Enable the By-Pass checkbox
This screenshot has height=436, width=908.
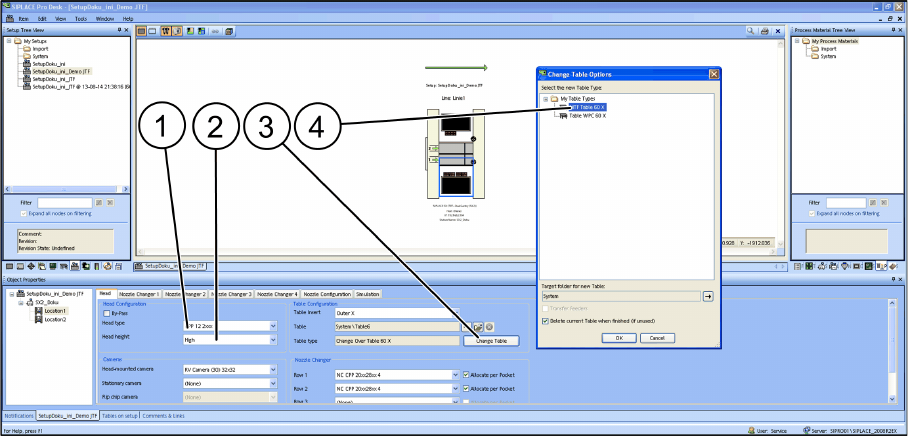[x=107, y=313]
